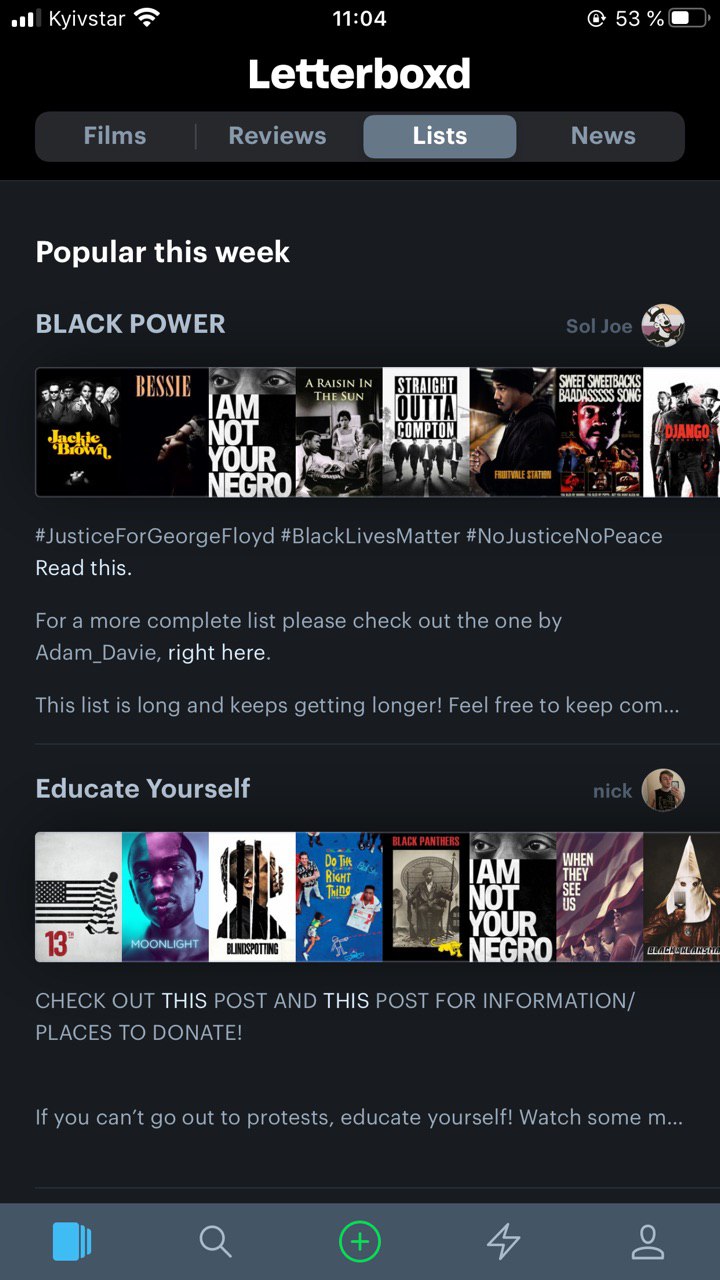Screen dimensions: 720x1280
Task: Switch to the Films tab
Action: tap(115, 136)
